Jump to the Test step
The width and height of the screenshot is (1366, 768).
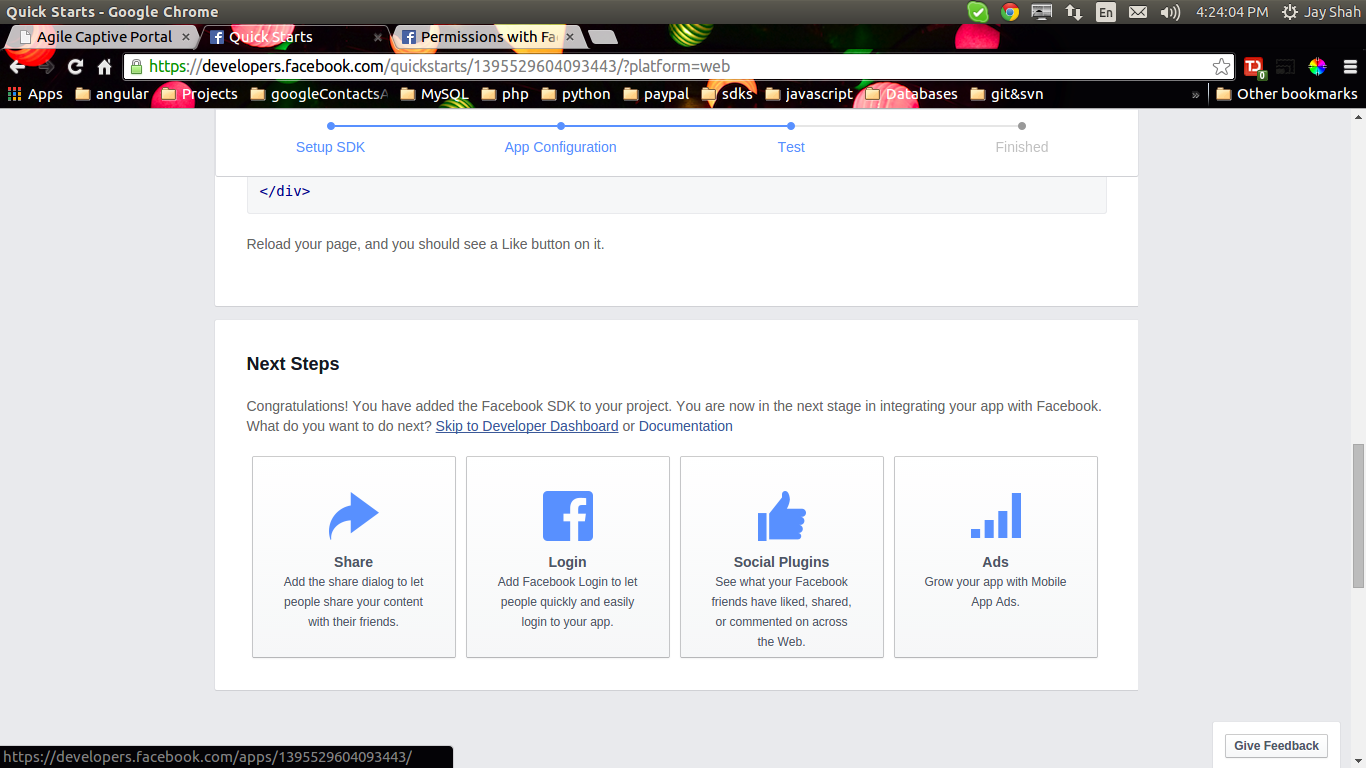pos(791,147)
